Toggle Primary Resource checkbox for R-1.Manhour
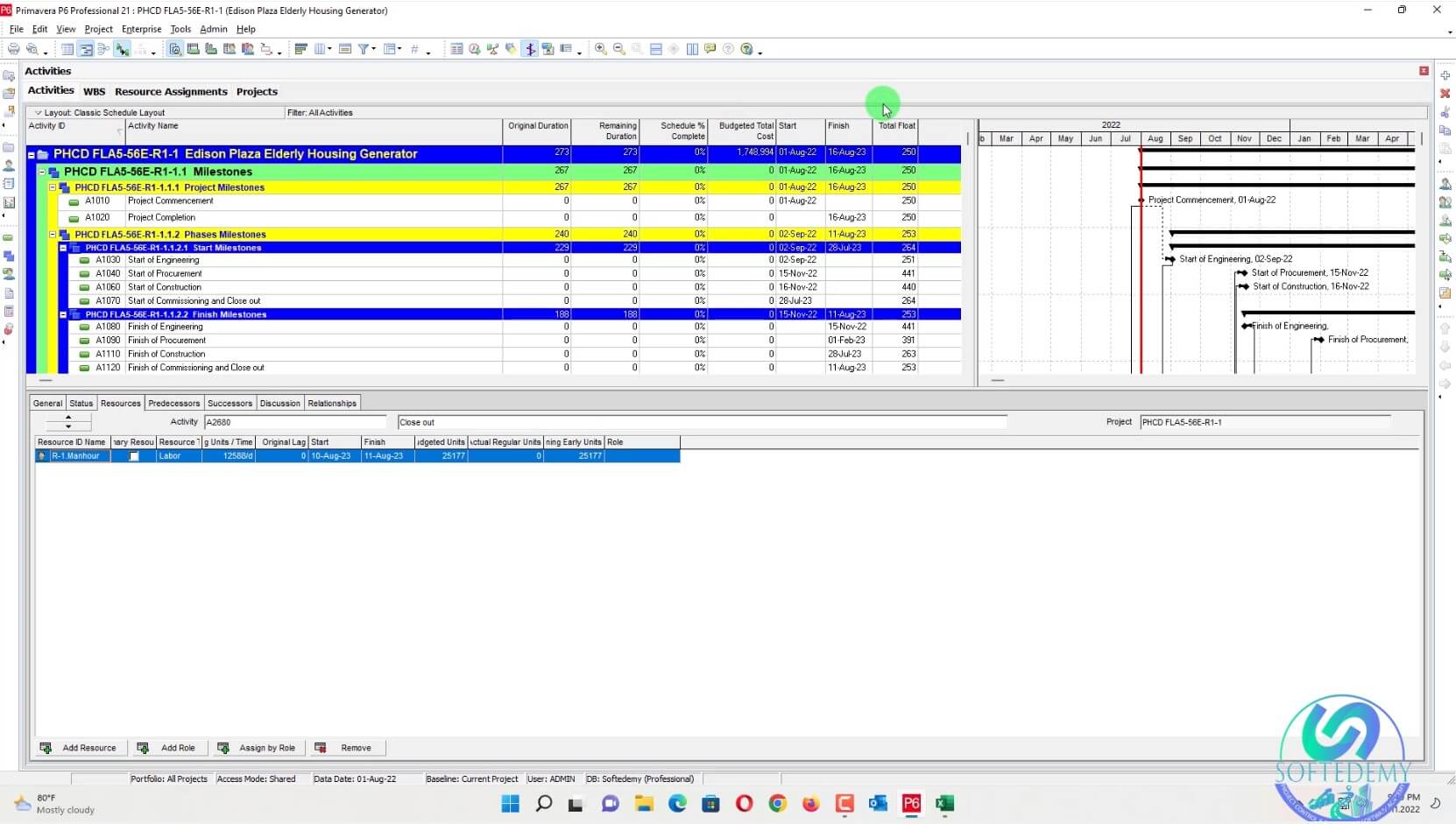 [x=134, y=456]
